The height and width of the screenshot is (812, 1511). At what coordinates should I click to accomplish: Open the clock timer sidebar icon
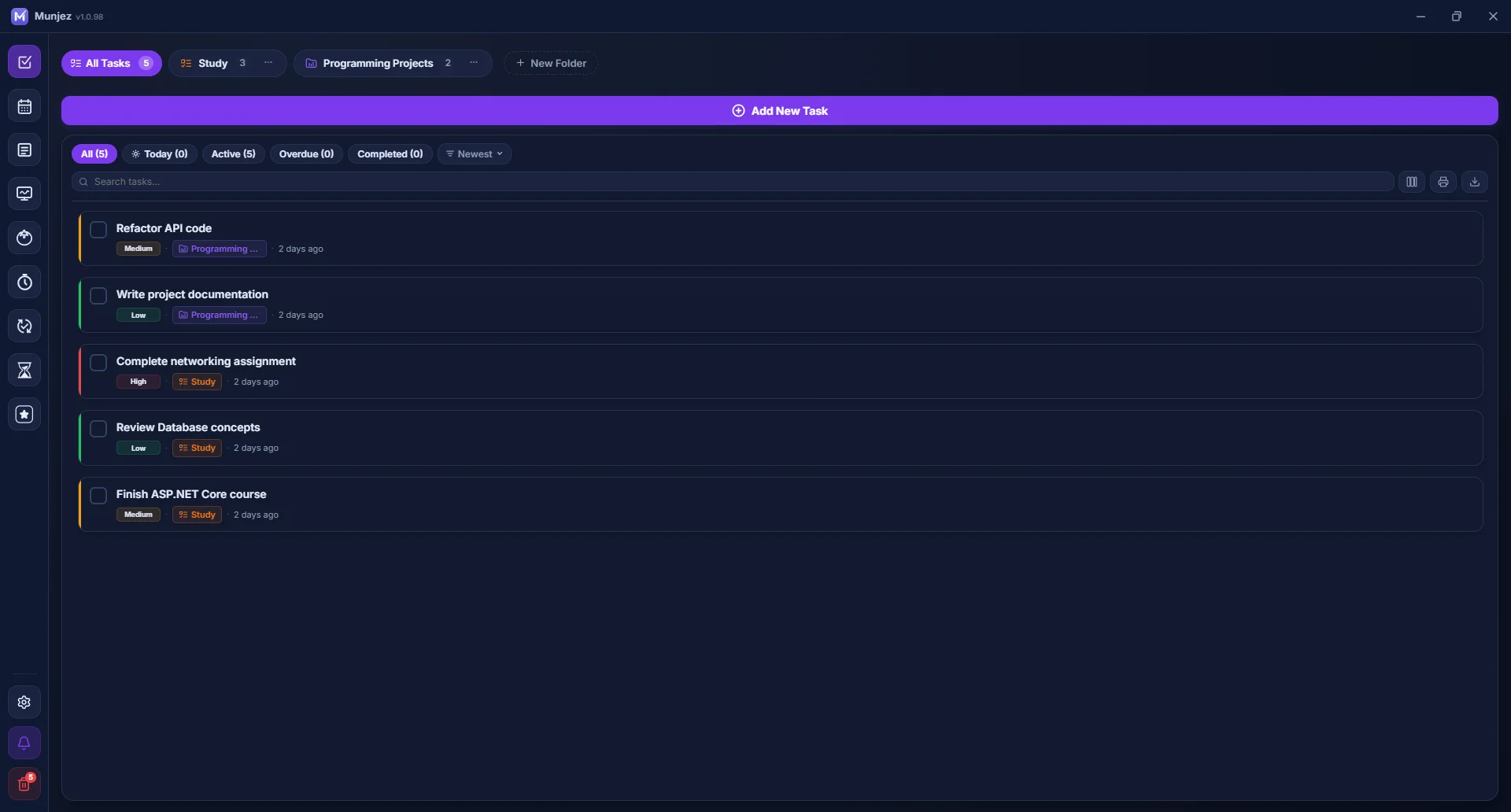tap(24, 282)
